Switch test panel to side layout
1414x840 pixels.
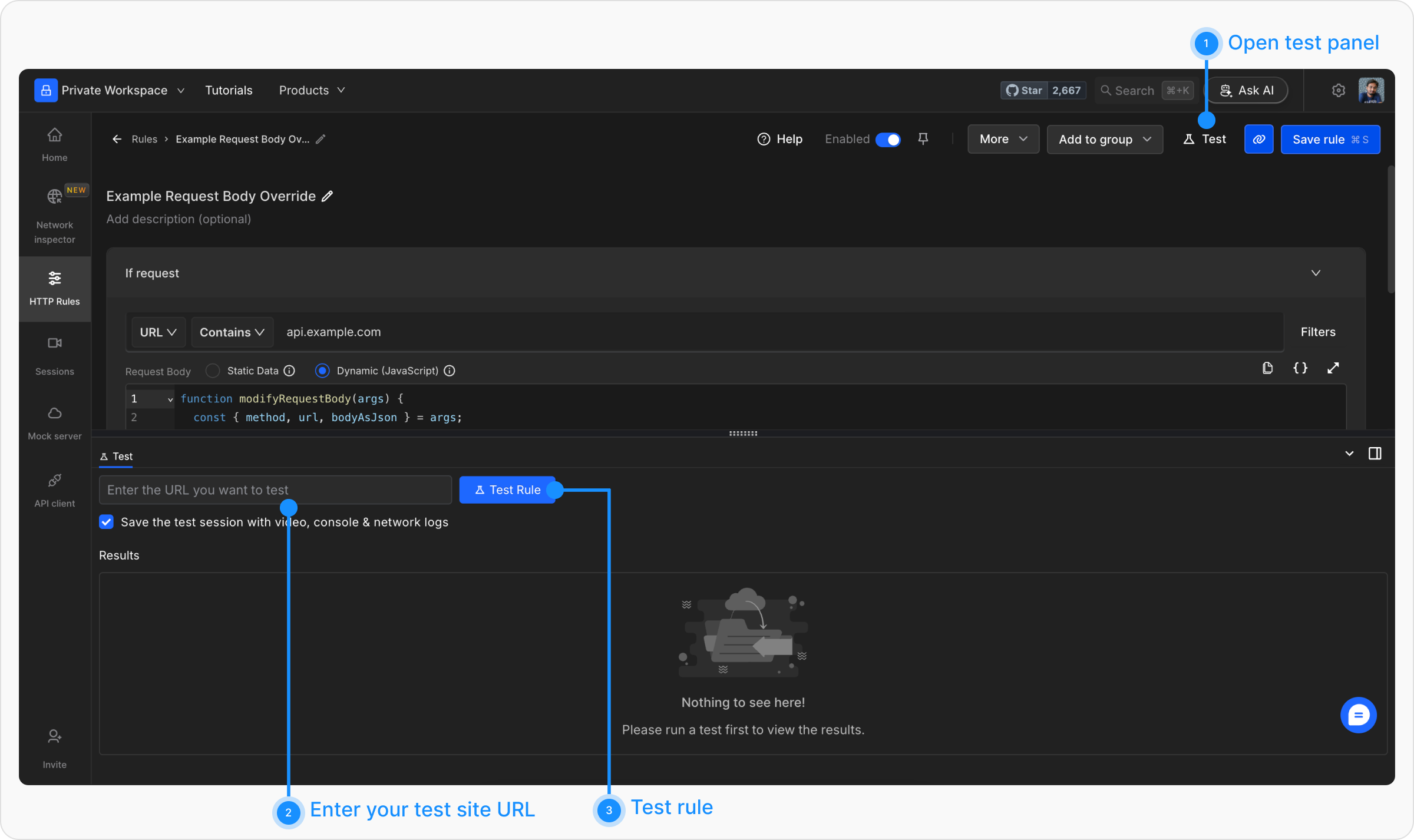[x=1375, y=454]
